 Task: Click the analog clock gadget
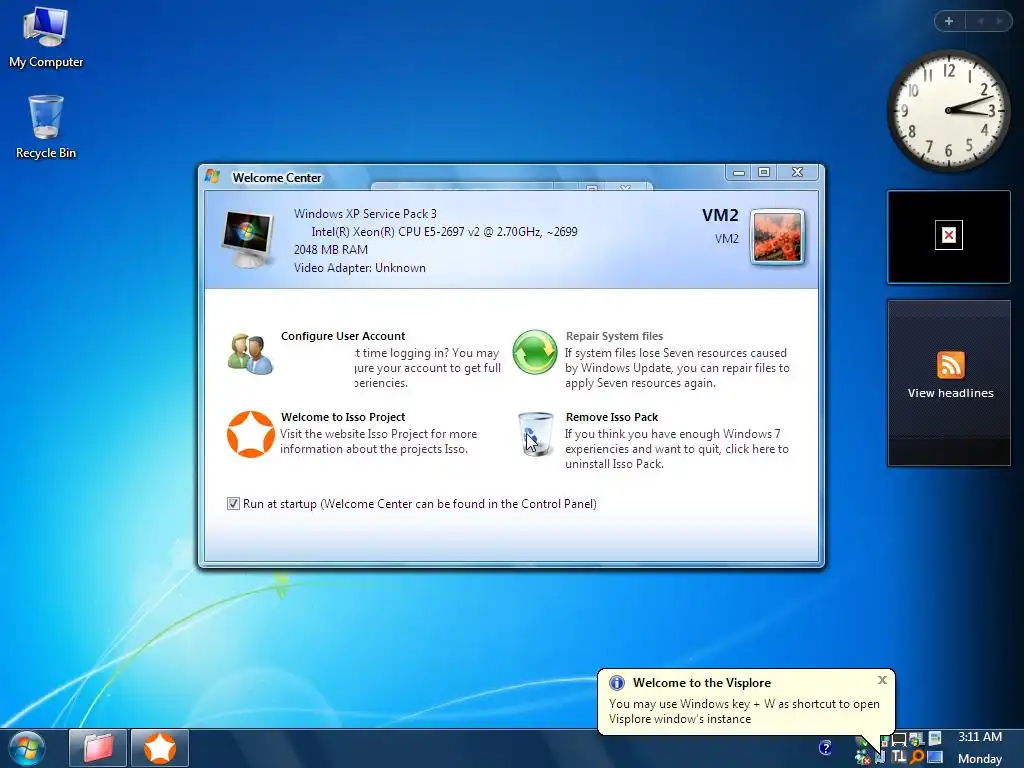(948, 110)
